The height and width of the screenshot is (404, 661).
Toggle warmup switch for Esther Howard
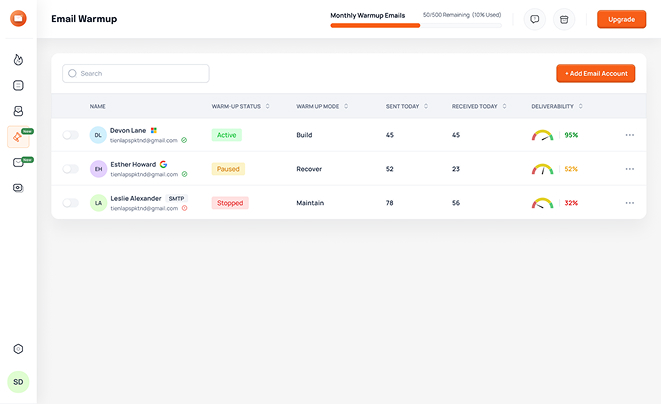pos(70,169)
